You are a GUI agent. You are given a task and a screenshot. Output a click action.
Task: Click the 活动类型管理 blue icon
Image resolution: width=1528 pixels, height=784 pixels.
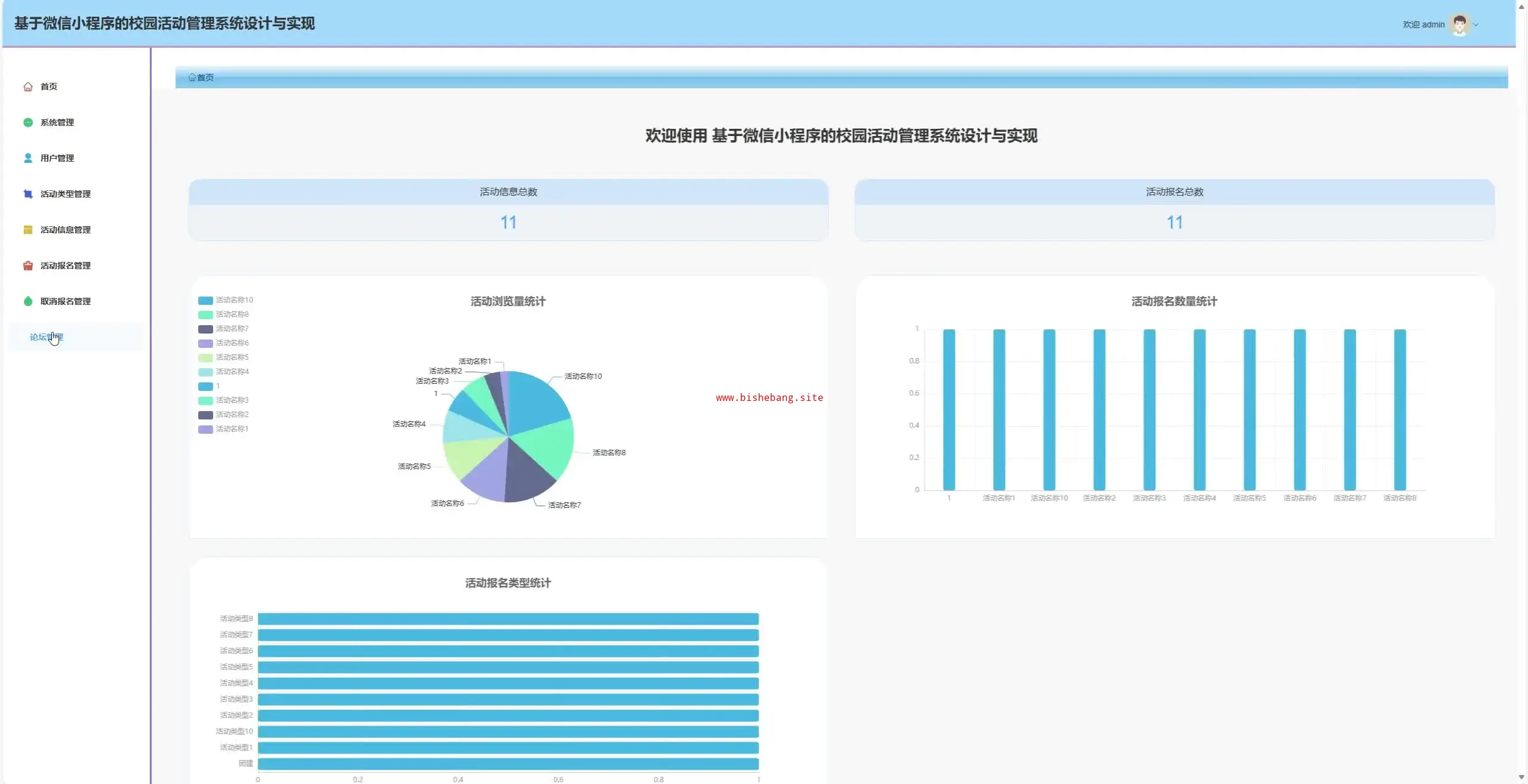tap(27, 194)
